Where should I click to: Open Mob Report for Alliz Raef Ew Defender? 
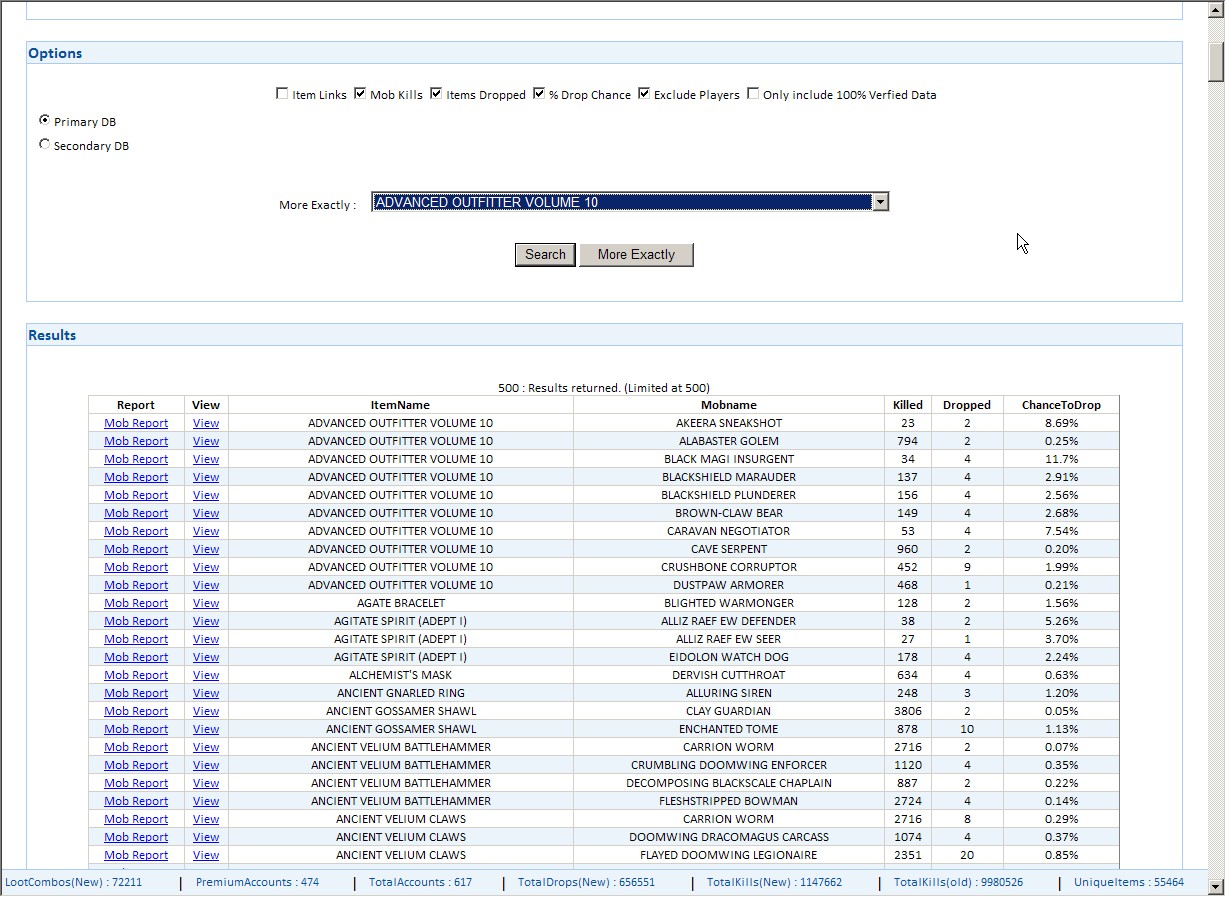click(x=136, y=621)
